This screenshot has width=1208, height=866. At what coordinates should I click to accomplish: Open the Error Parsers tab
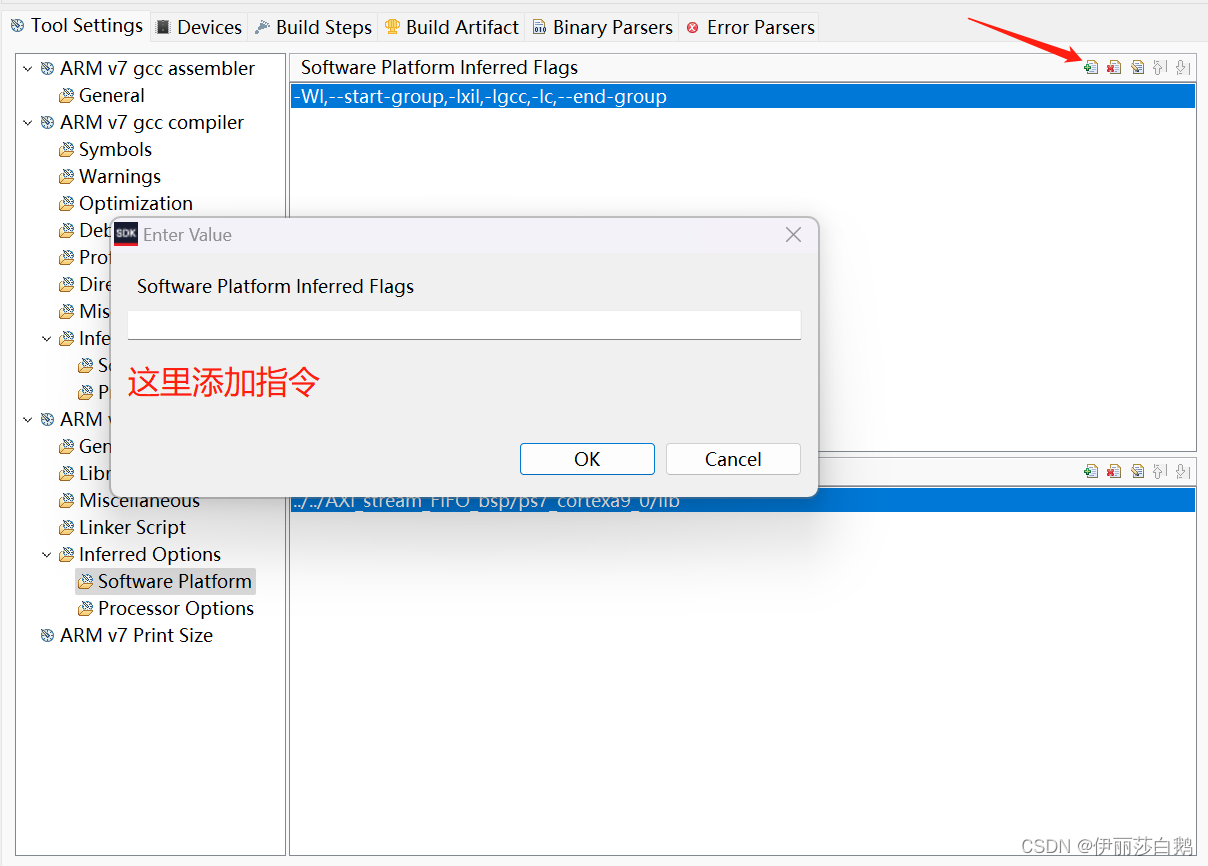click(x=749, y=27)
